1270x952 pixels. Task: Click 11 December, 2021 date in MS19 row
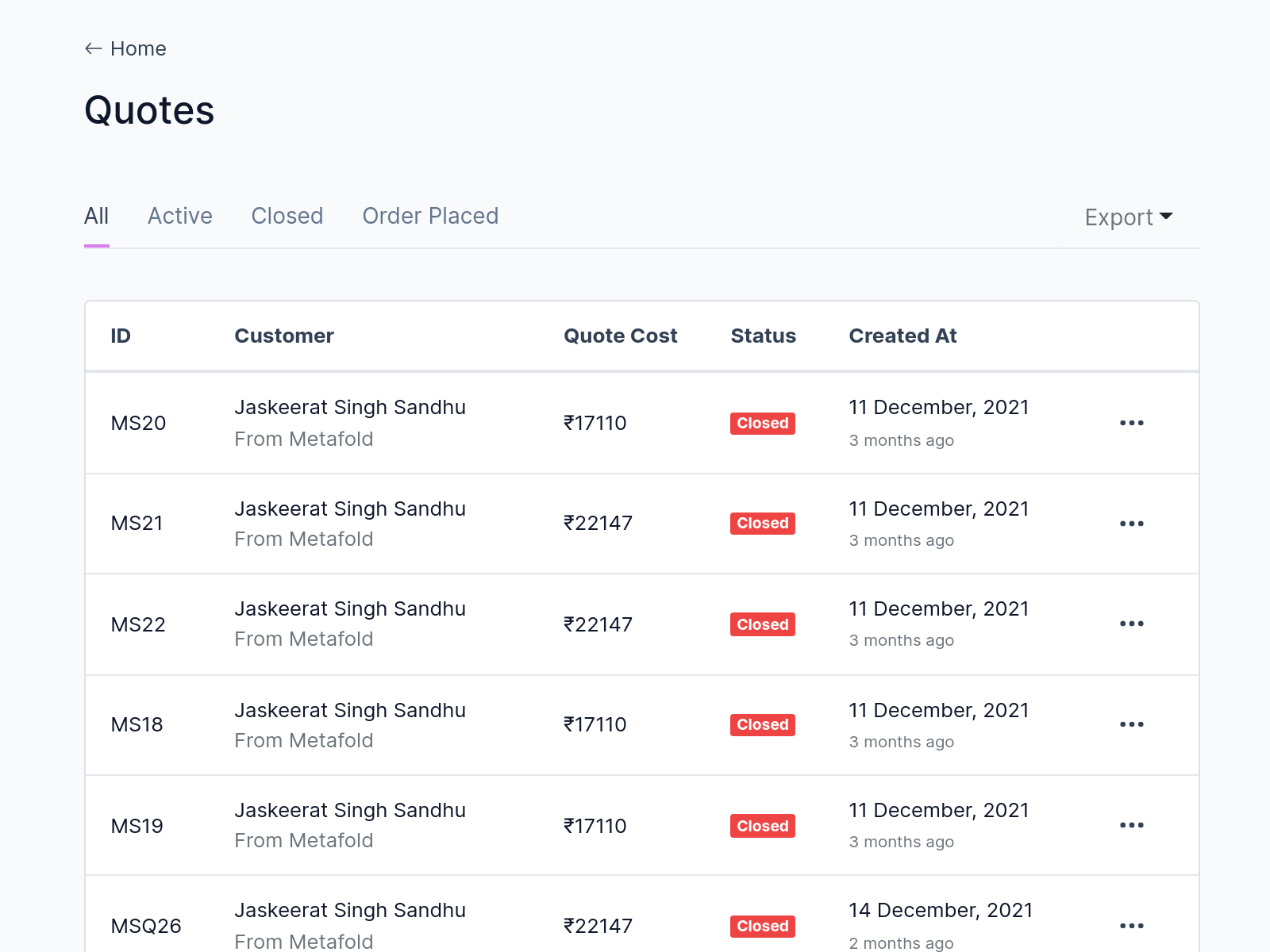[939, 810]
